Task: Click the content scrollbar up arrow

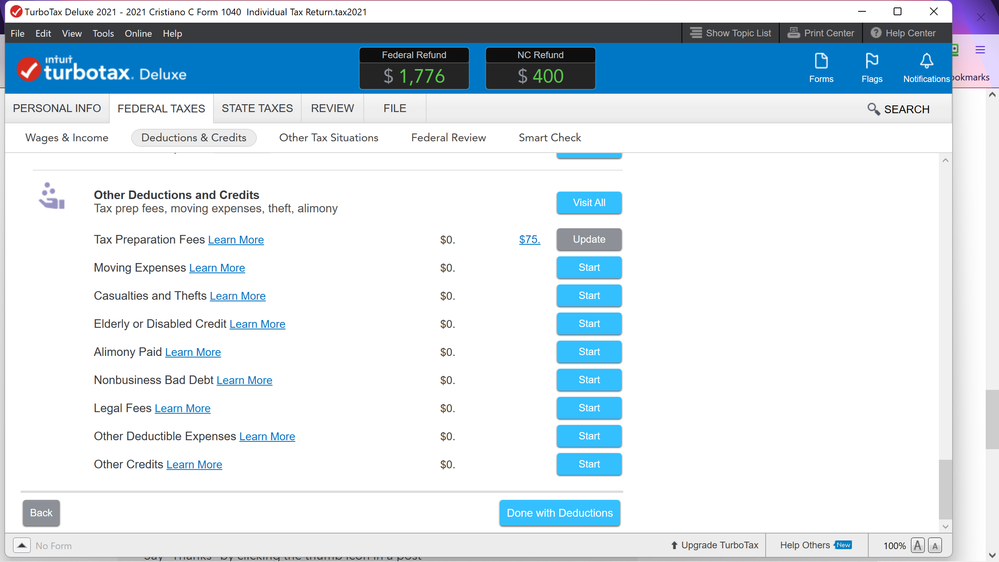Action: click(945, 161)
